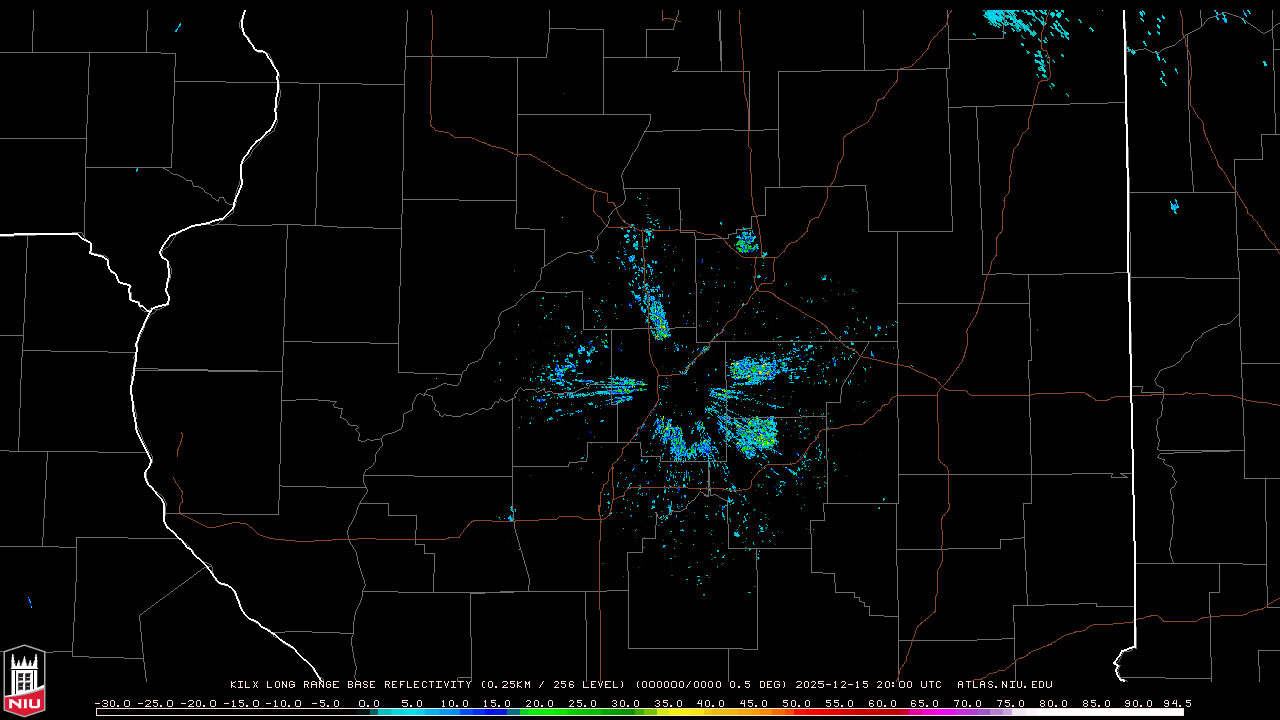Click the 94.5 value on reflectivity scale
The image size is (1280, 720).
point(1176,703)
